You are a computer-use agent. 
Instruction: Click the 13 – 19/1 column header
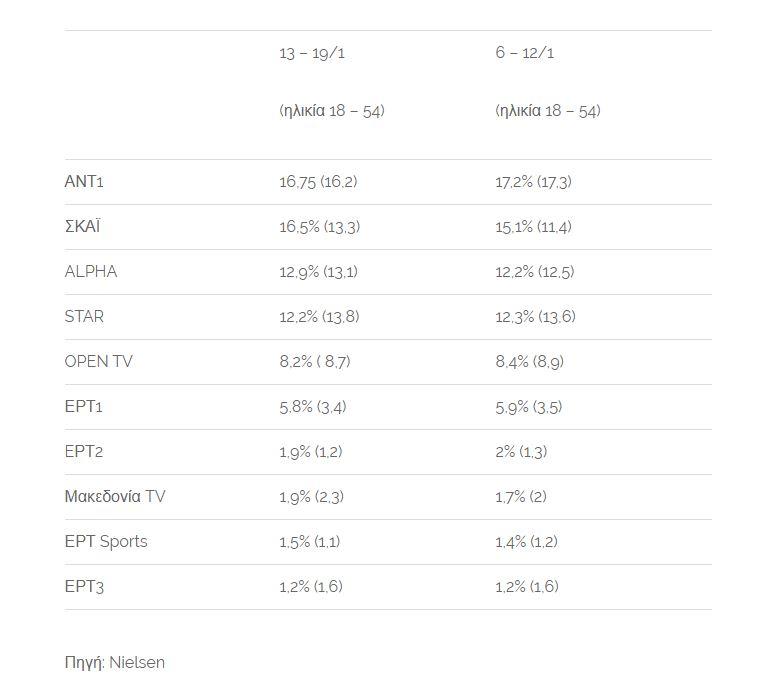(312, 53)
